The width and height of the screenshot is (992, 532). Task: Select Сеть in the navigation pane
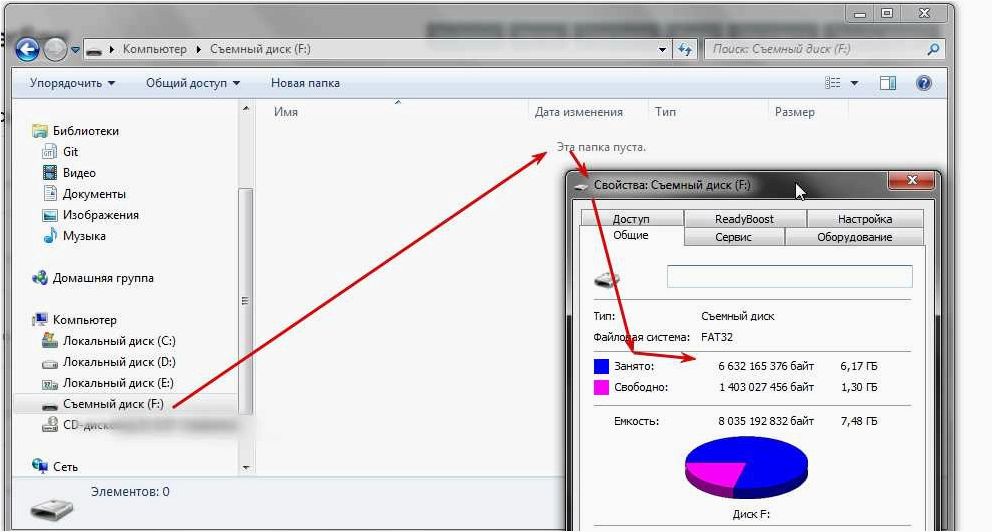pos(65,467)
